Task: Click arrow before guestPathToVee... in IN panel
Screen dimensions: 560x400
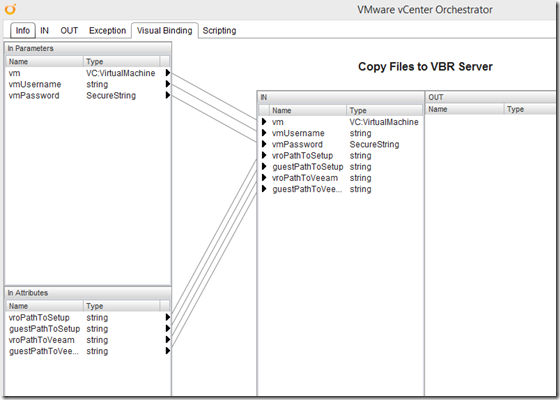Action: (264, 189)
